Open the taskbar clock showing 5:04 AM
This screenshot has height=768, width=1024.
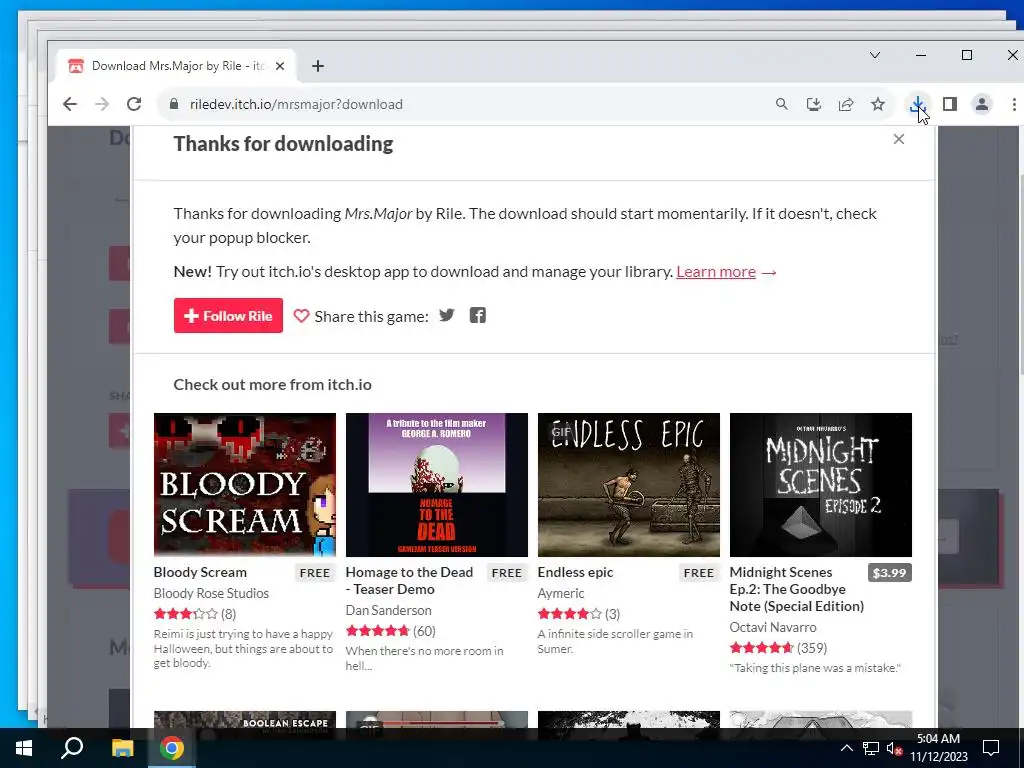tap(938, 748)
